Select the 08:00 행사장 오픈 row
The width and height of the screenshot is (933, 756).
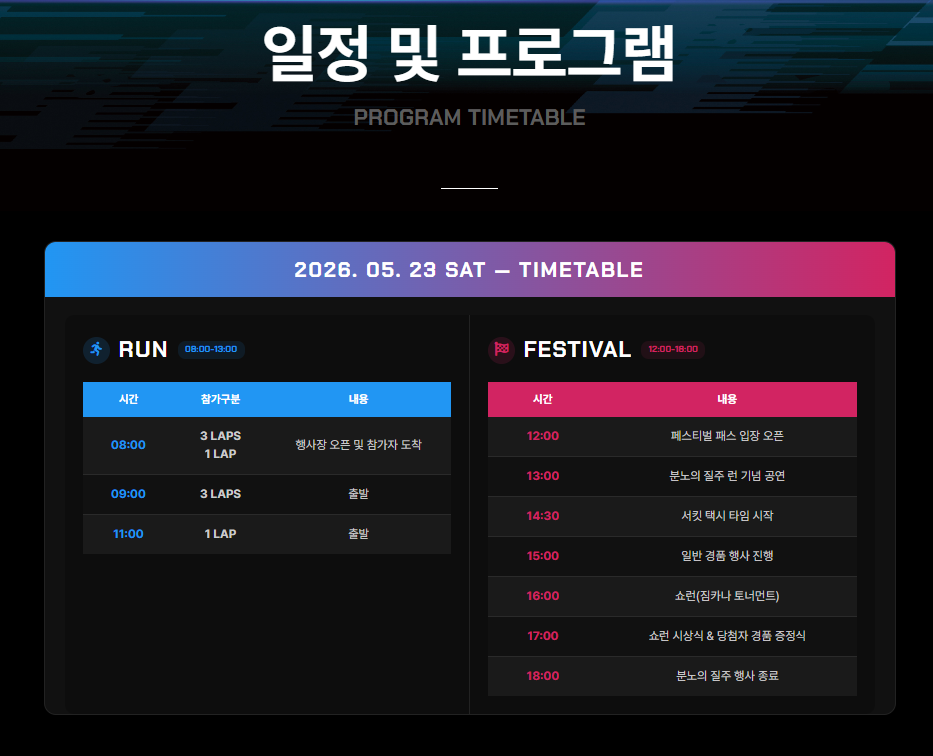click(x=267, y=445)
